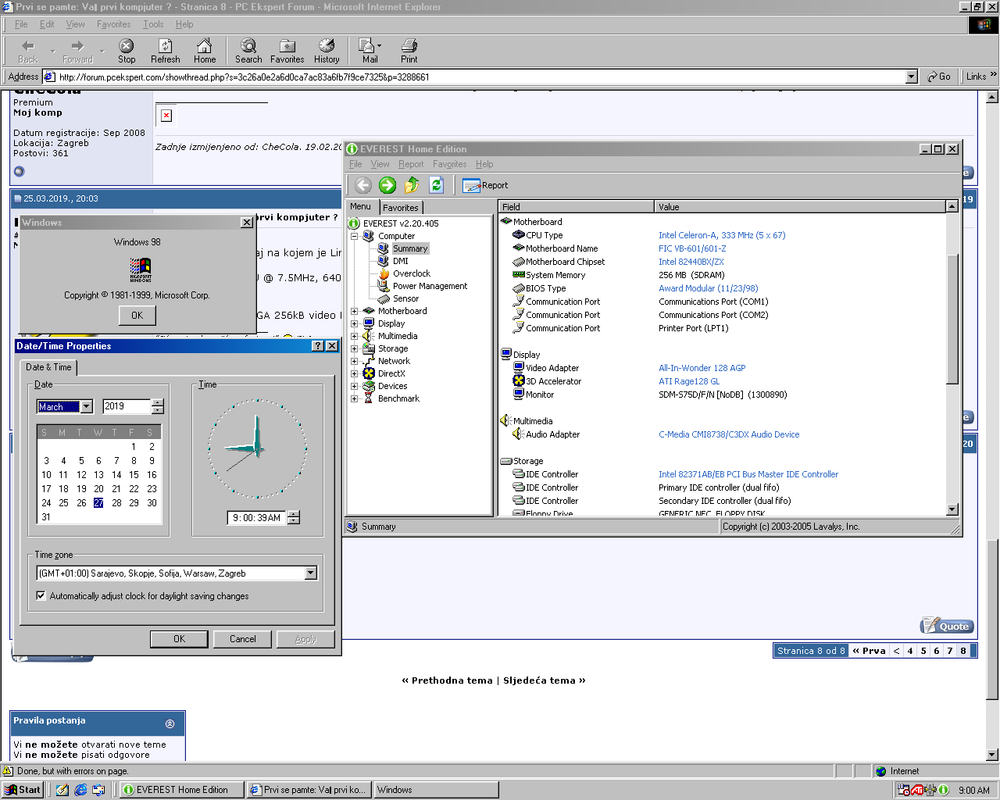
Task: Expand the Display node in EVEREST tree
Action: (355, 323)
